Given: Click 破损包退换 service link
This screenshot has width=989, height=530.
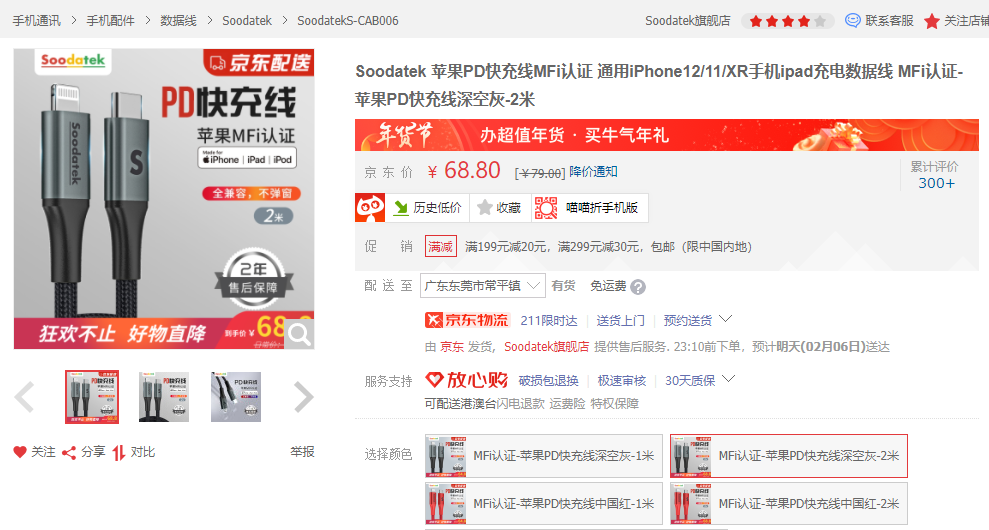Looking at the screenshot, I should (548, 380).
